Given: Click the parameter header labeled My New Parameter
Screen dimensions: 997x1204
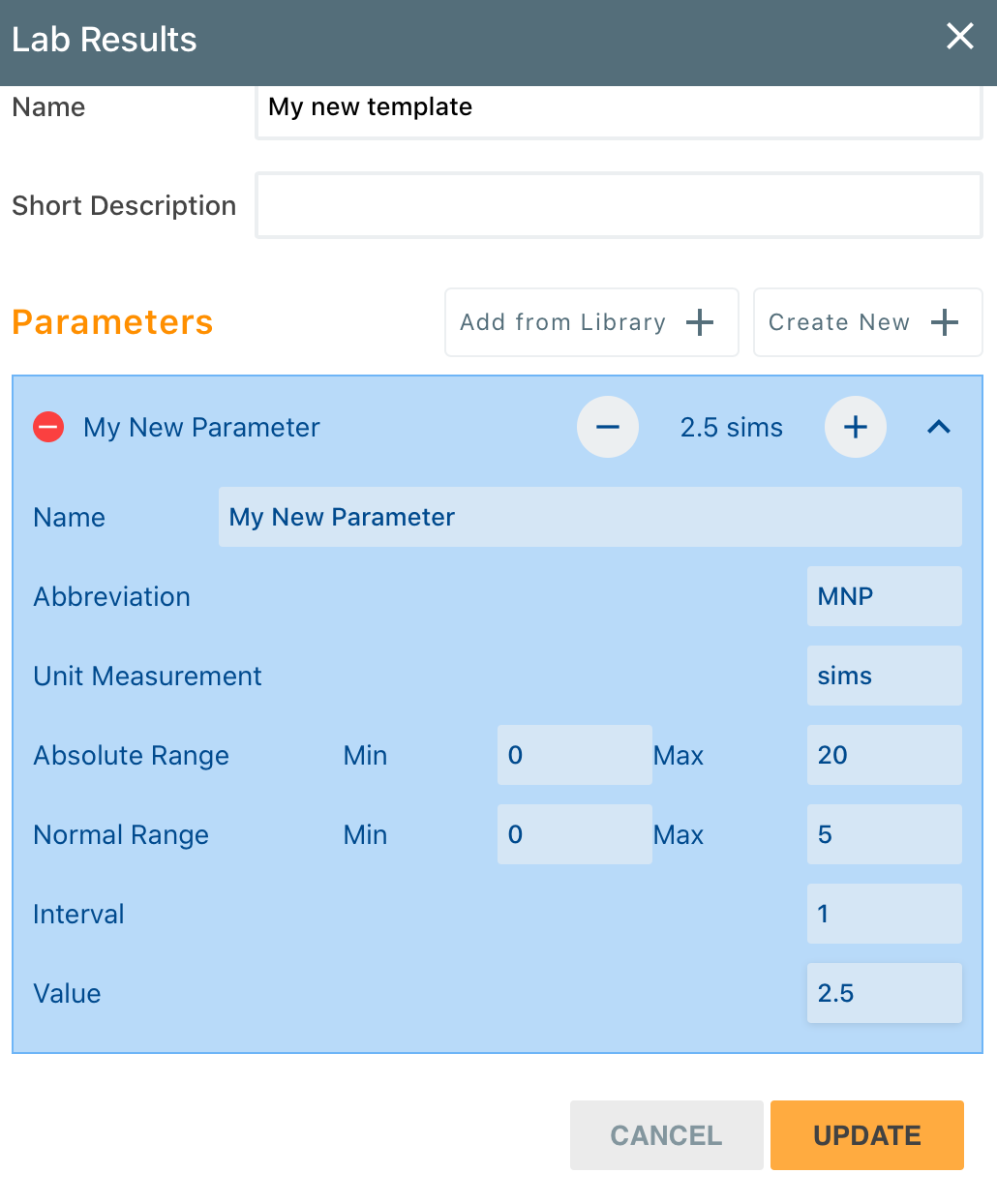Looking at the screenshot, I should pyautogui.click(x=201, y=427).
